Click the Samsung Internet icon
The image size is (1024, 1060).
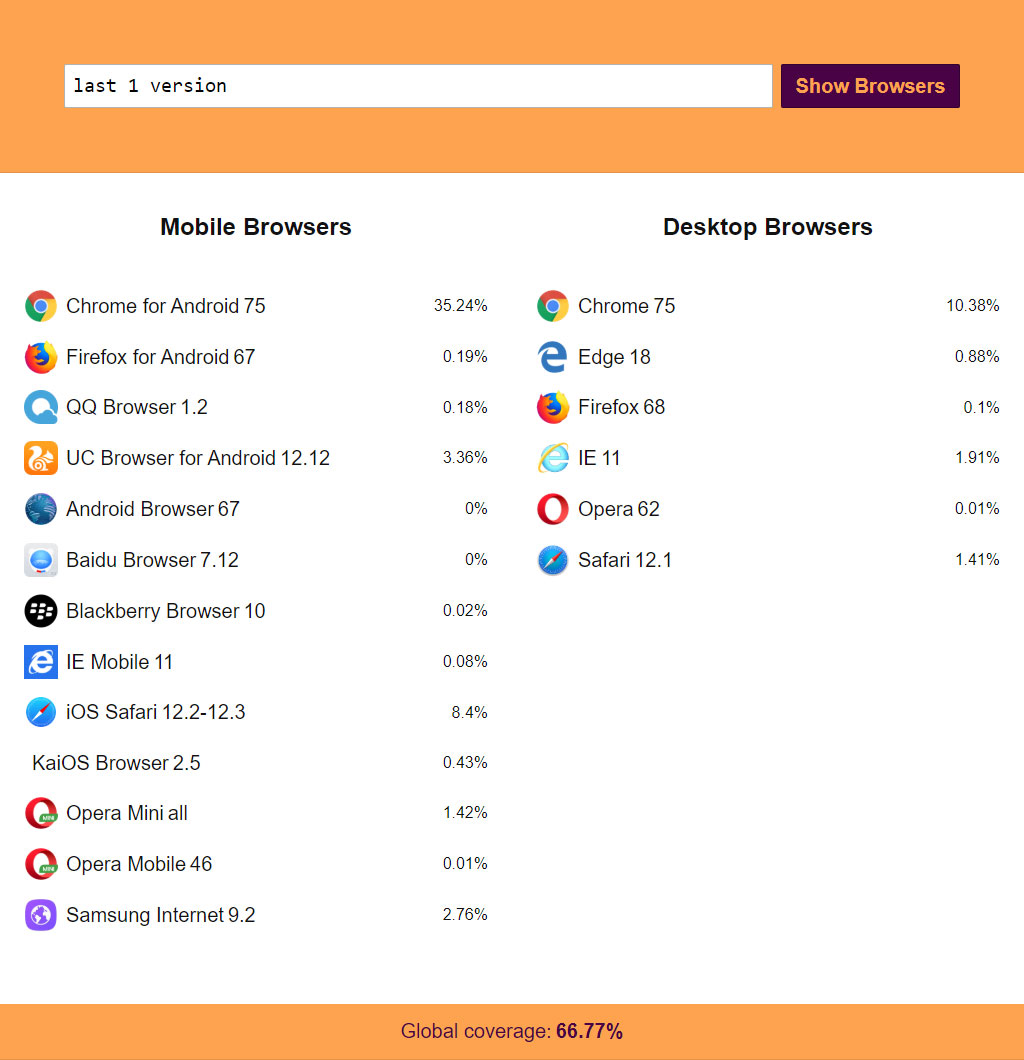click(x=41, y=915)
